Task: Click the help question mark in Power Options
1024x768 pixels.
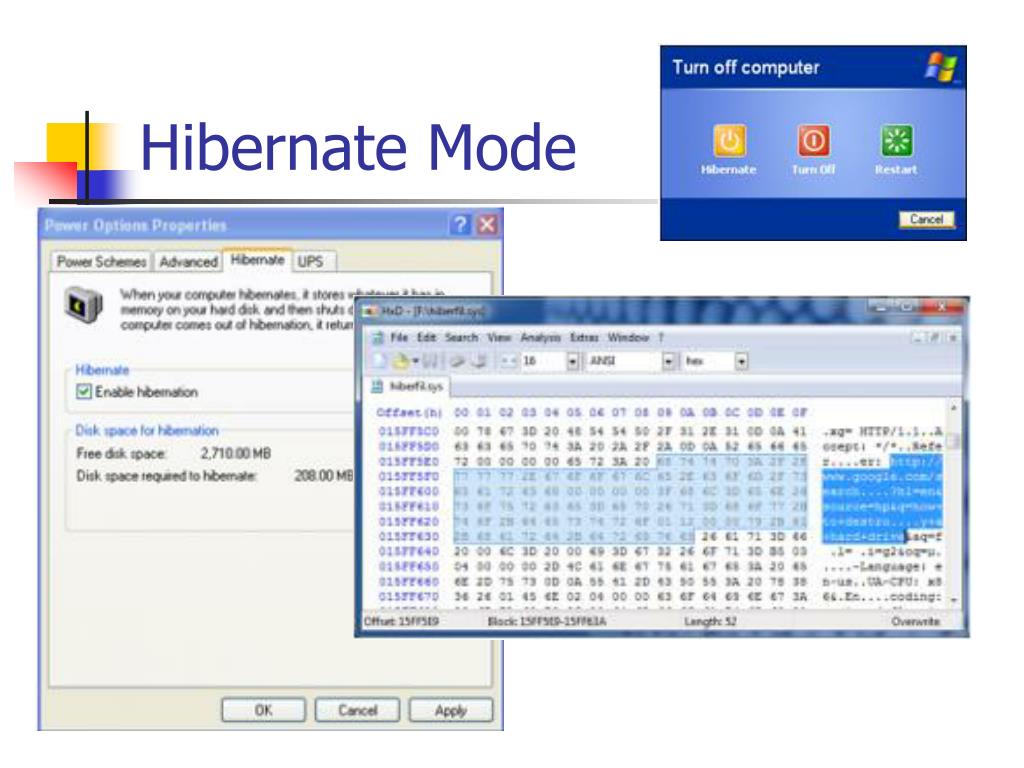Action: pos(461,225)
